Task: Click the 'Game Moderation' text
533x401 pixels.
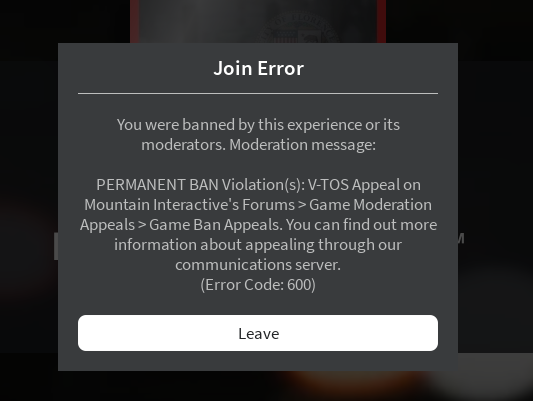Action: [x=370, y=205]
